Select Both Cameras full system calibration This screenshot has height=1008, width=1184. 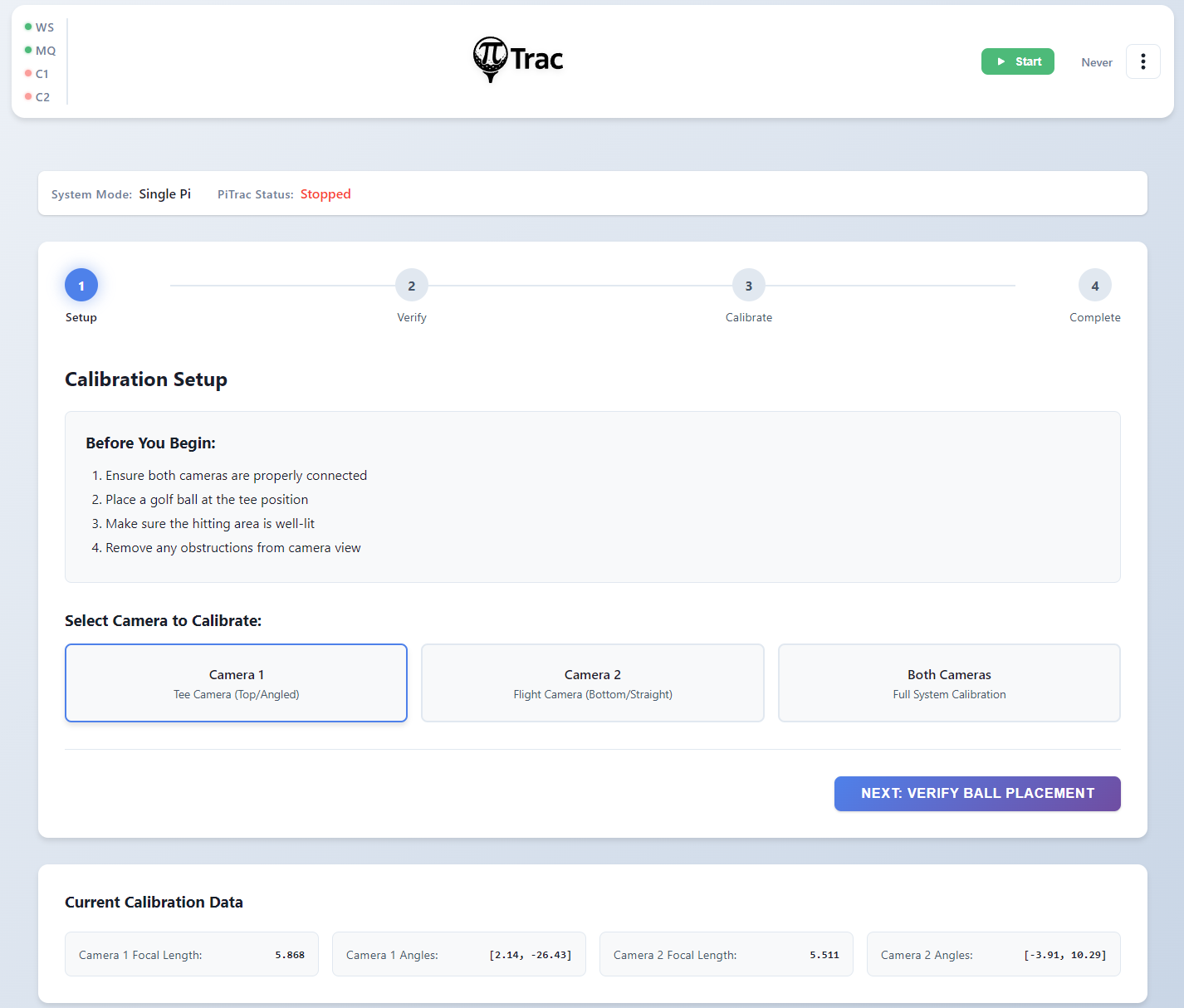949,683
